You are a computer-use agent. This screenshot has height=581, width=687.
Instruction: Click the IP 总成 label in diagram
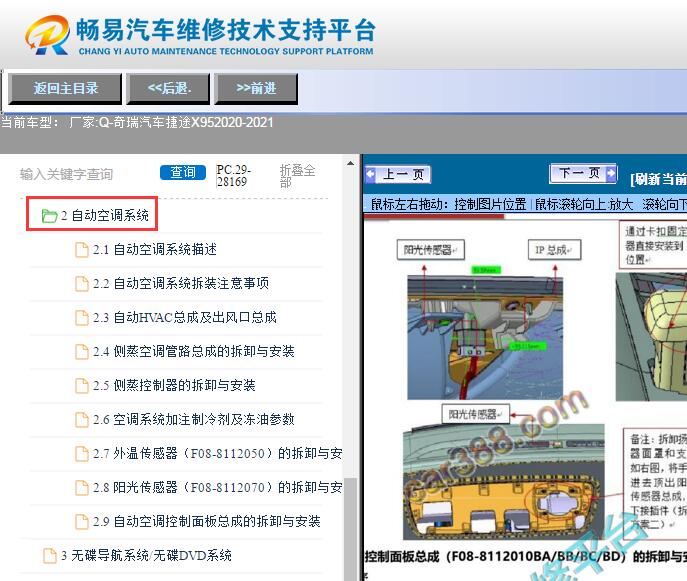click(554, 250)
